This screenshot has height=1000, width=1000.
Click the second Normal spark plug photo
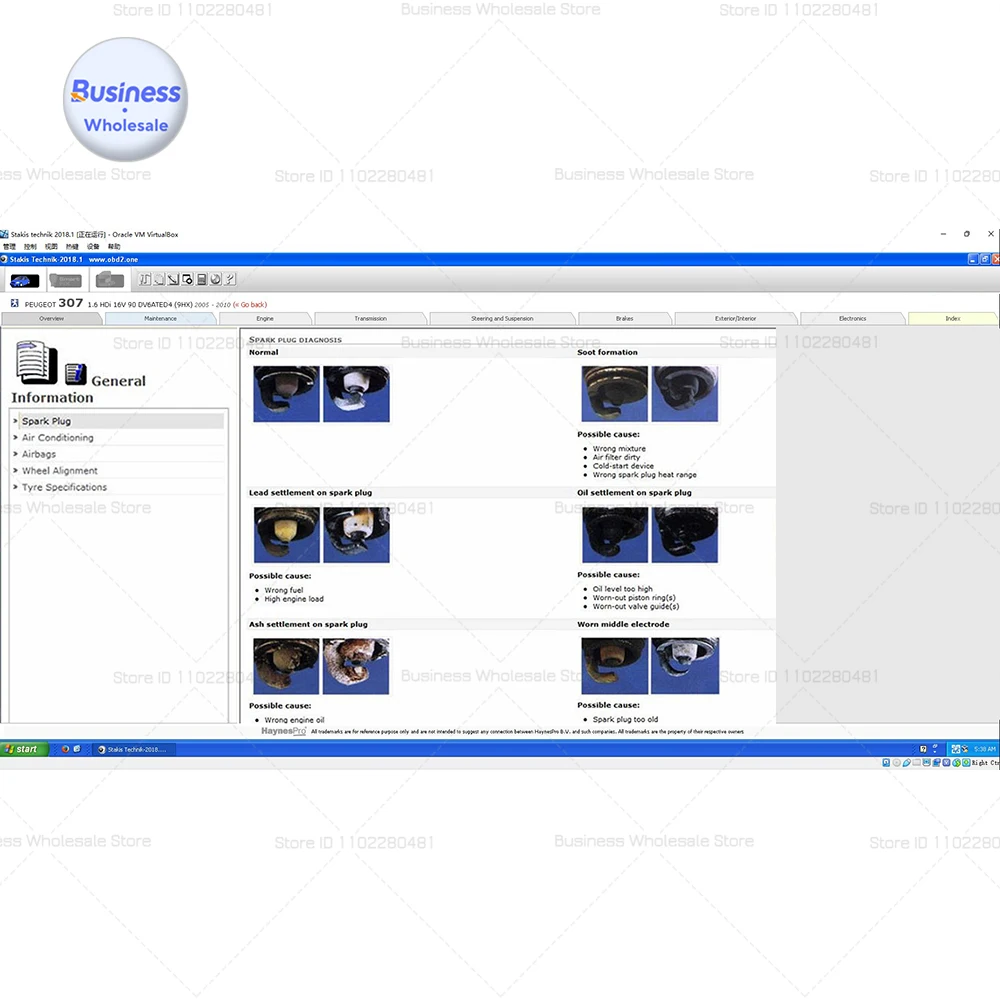coord(357,393)
